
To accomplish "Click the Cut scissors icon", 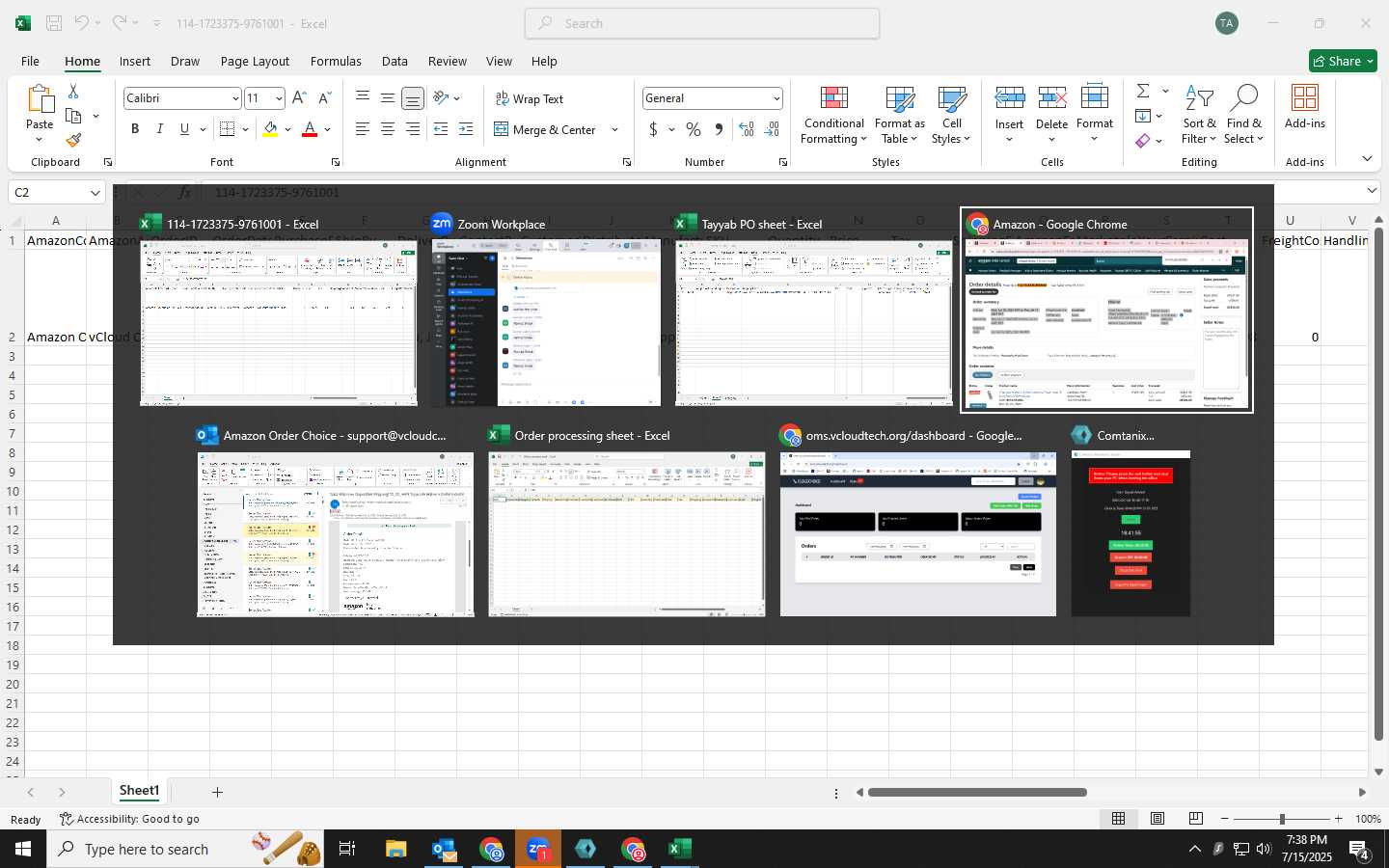I will pyautogui.click(x=73, y=91).
